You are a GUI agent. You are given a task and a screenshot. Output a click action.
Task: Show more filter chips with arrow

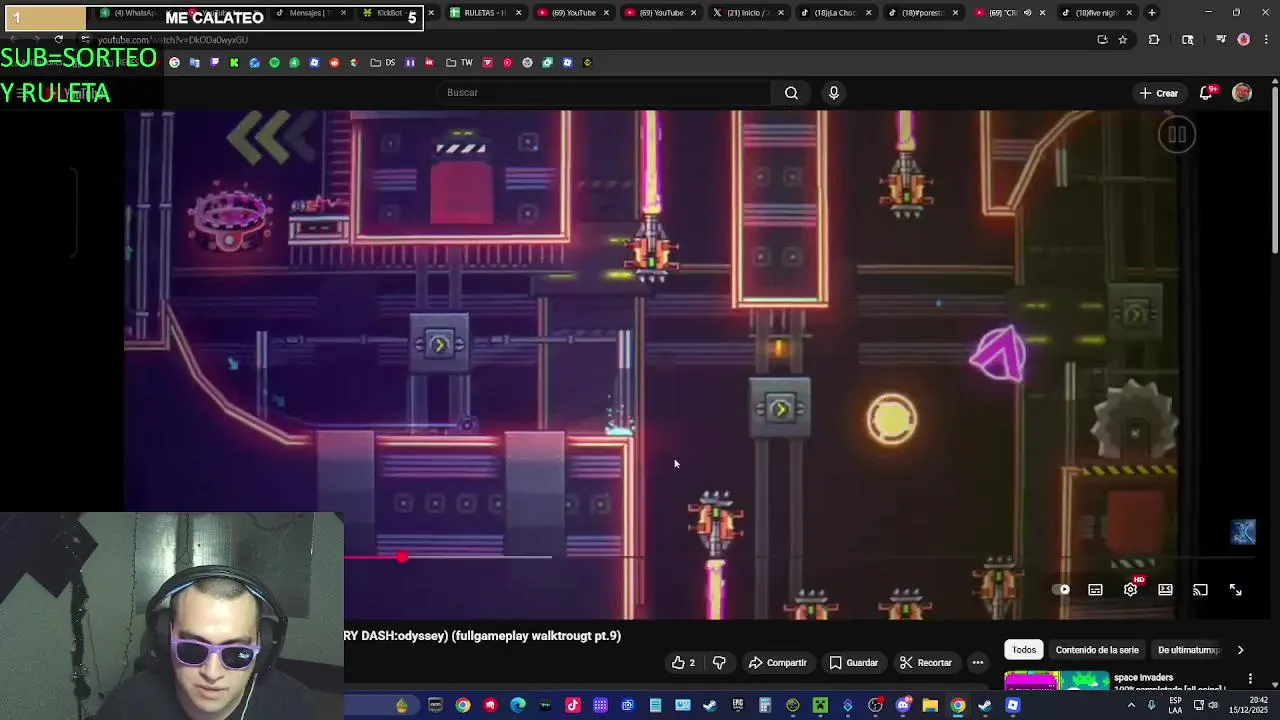1240,650
